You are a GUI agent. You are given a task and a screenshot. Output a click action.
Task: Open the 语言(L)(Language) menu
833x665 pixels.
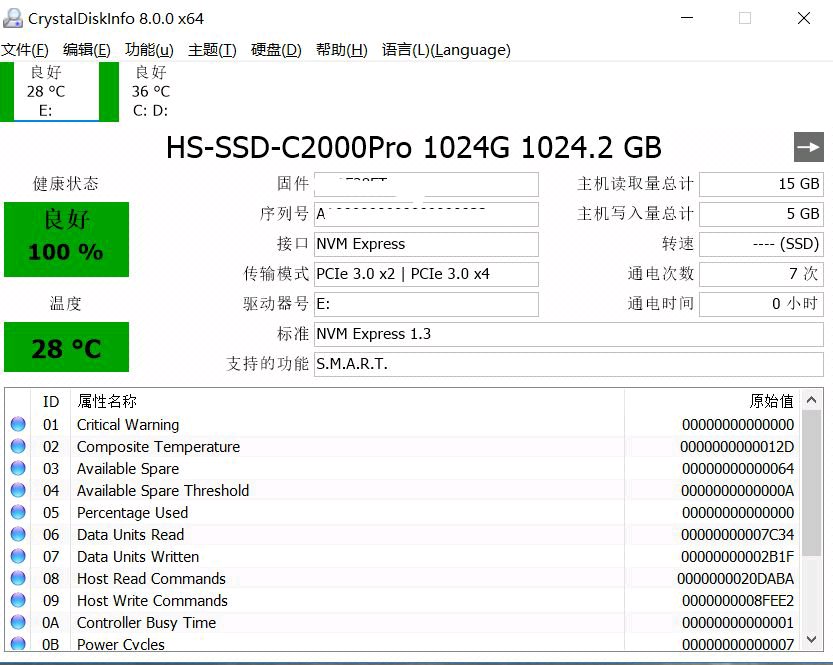click(x=446, y=50)
